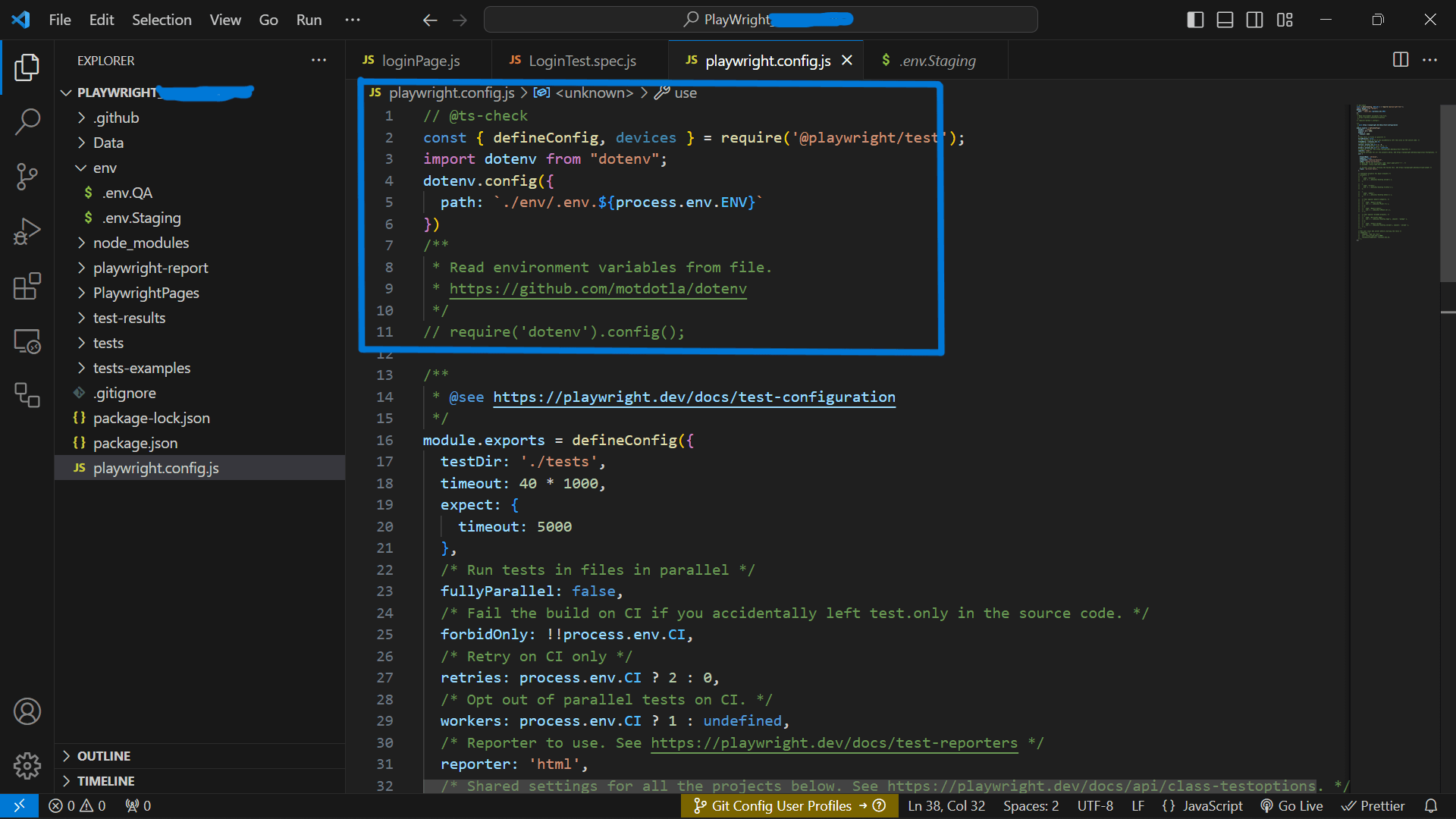Open the package-lock.json file
Viewport: 1456px width, 819px height.
[x=199, y=418]
